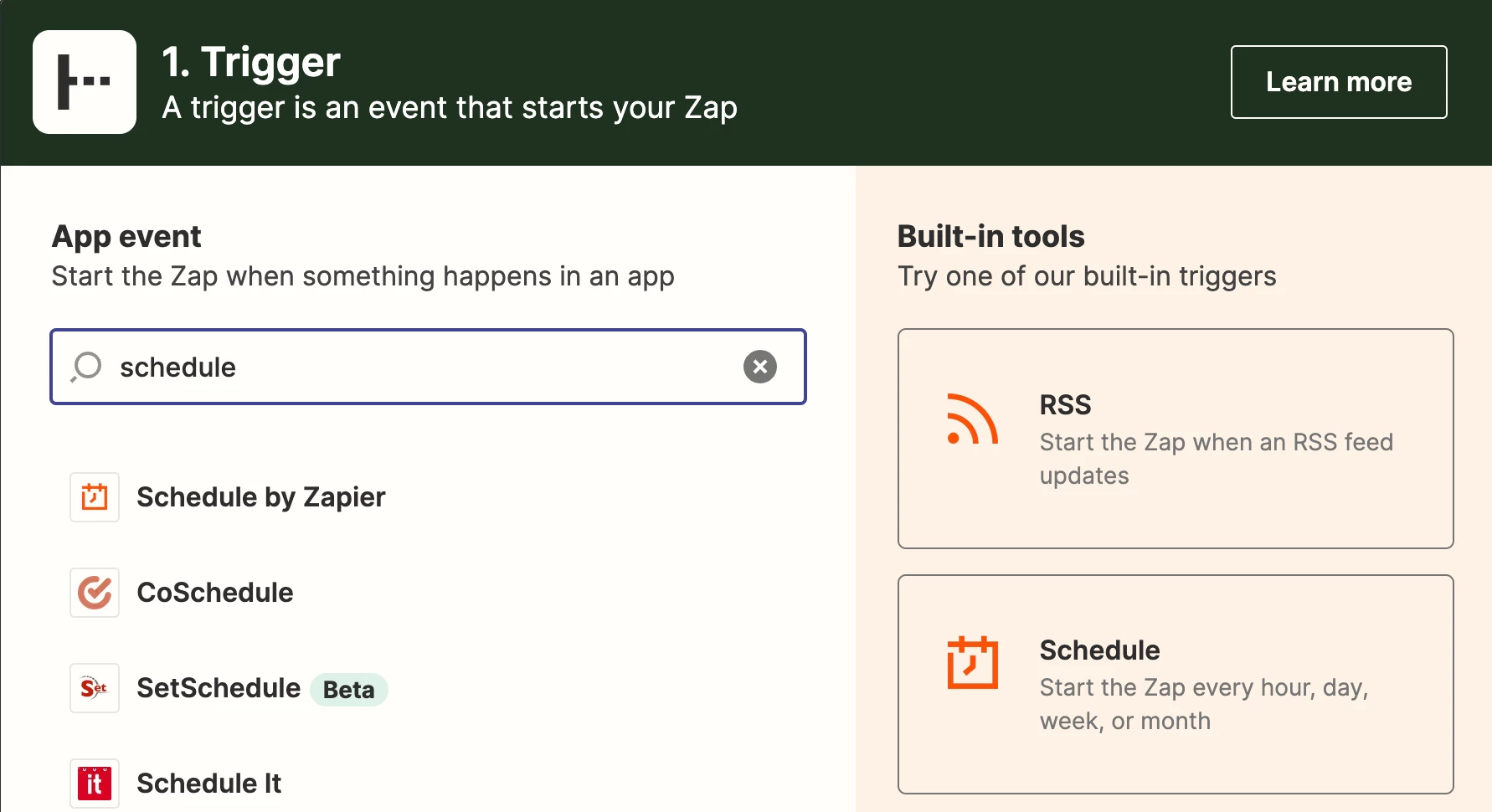Click the Schedule by Zapier calendar icon
Viewport: 1492px width, 812px height.
[x=95, y=497]
